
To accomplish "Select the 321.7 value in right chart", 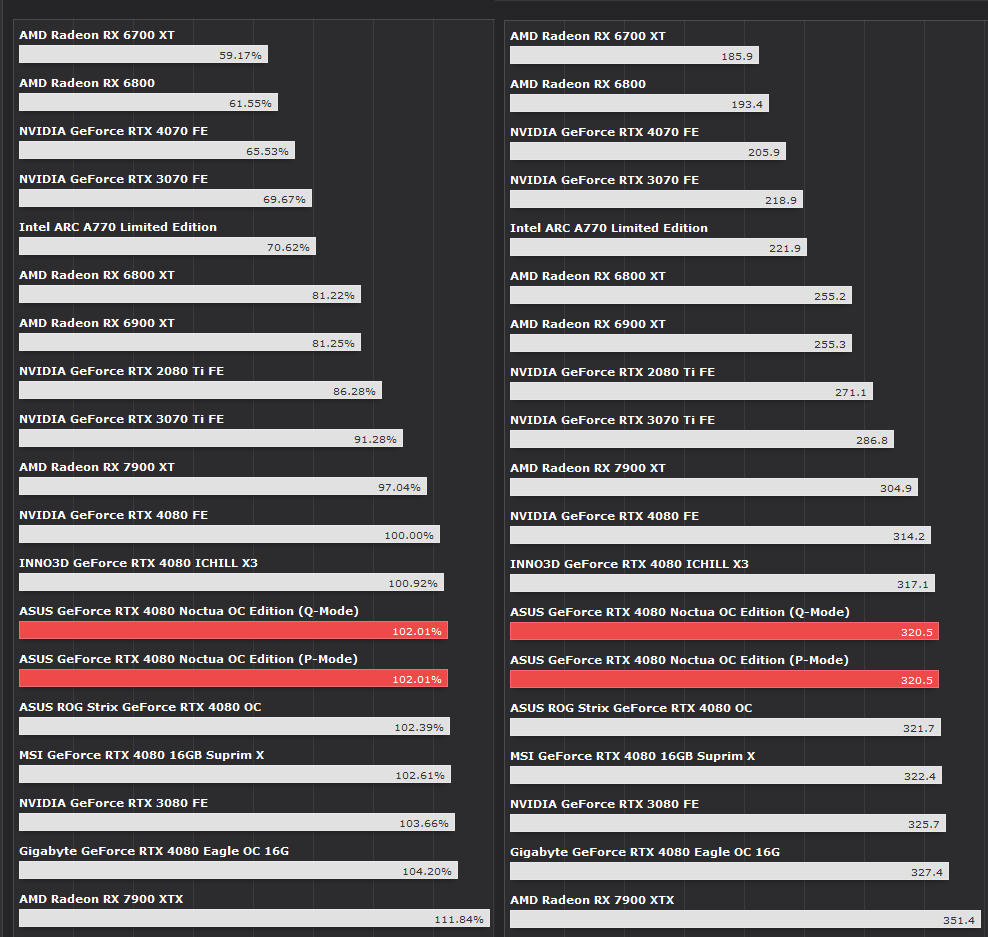I will [x=919, y=728].
